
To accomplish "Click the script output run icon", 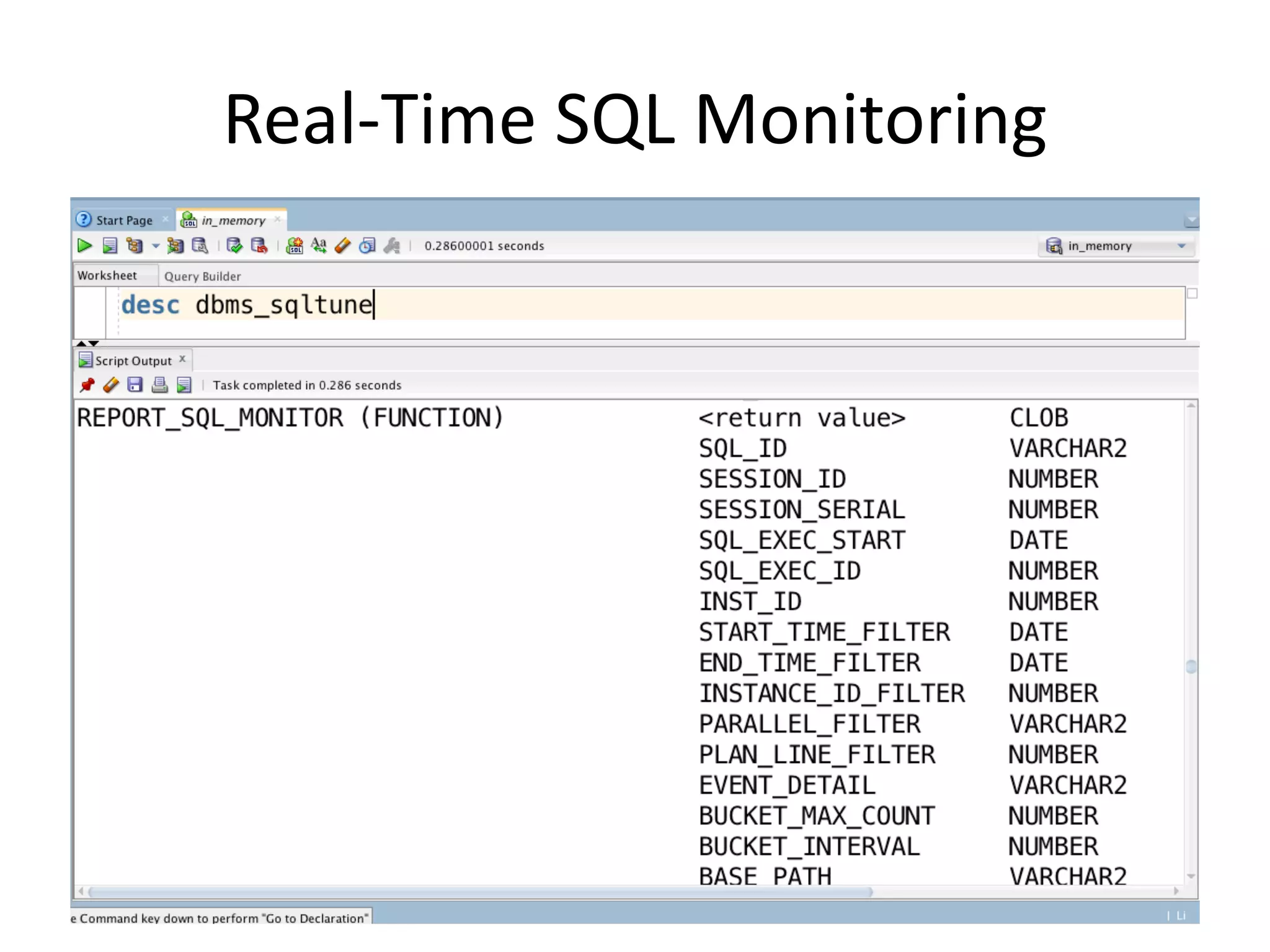I will (184, 385).
